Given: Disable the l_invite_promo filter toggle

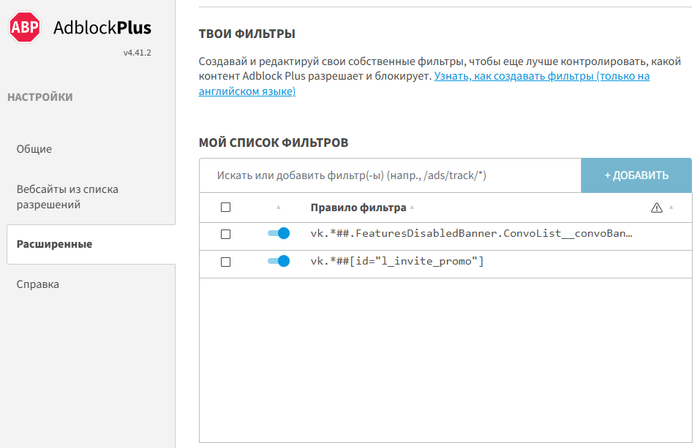Looking at the screenshot, I should pos(279,261).
